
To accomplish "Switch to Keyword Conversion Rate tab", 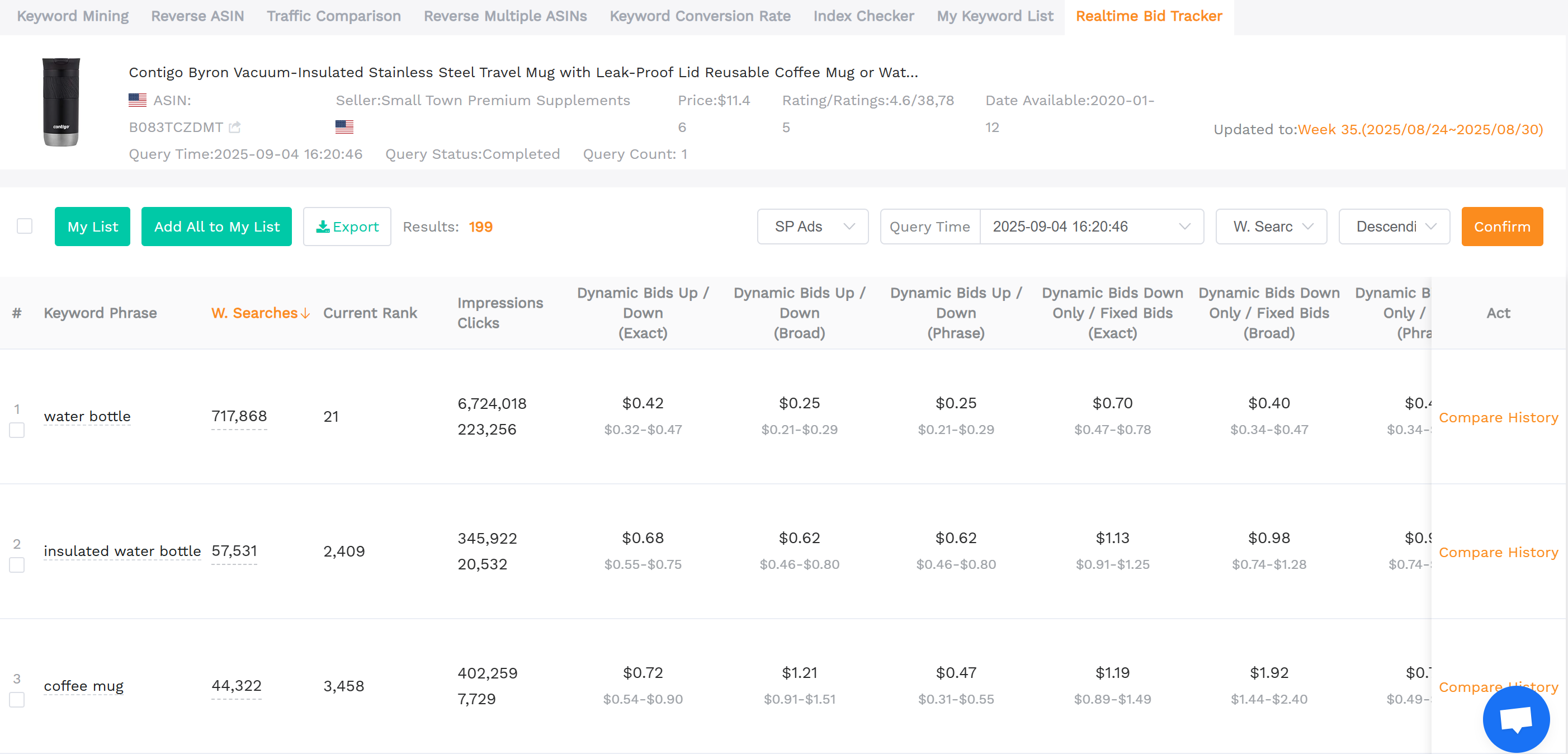I will [700, 16].
